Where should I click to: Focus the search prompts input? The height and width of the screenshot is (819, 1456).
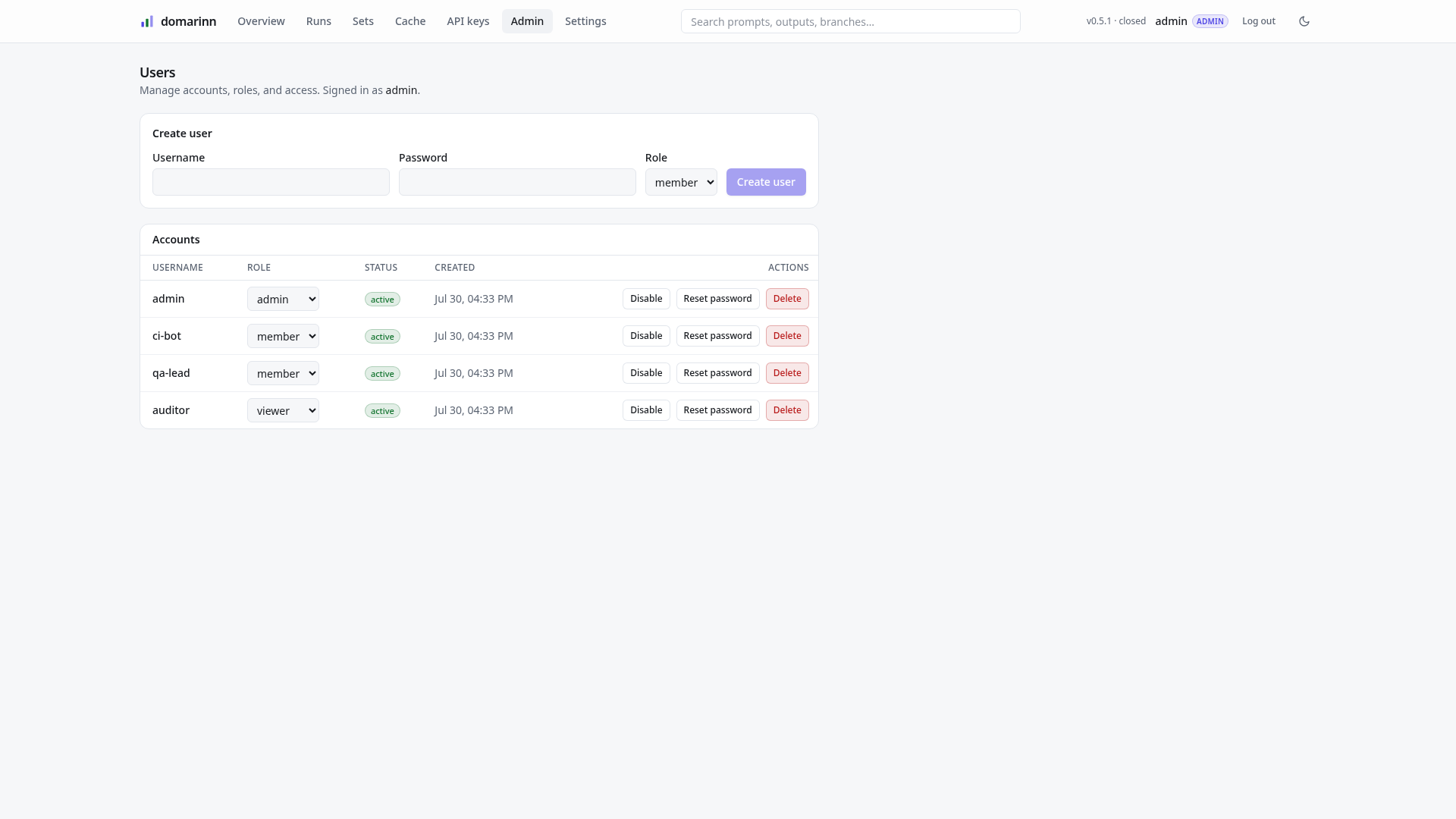tap(850, 21)
